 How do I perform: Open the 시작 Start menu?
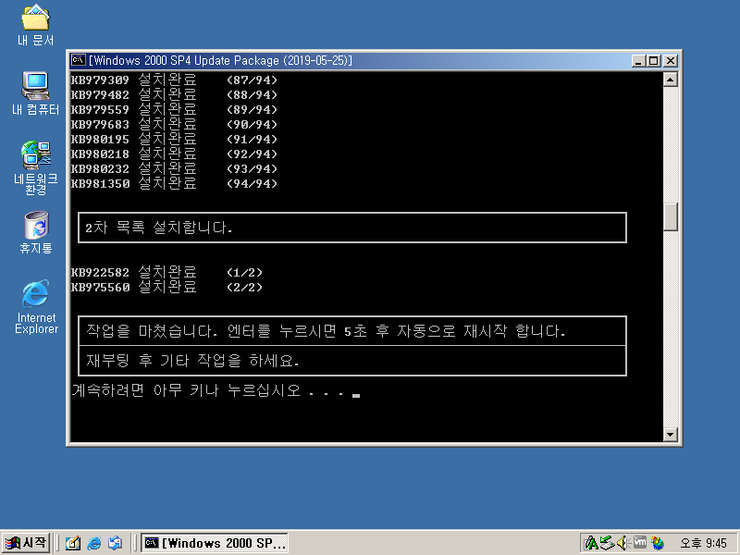point(25,543)
